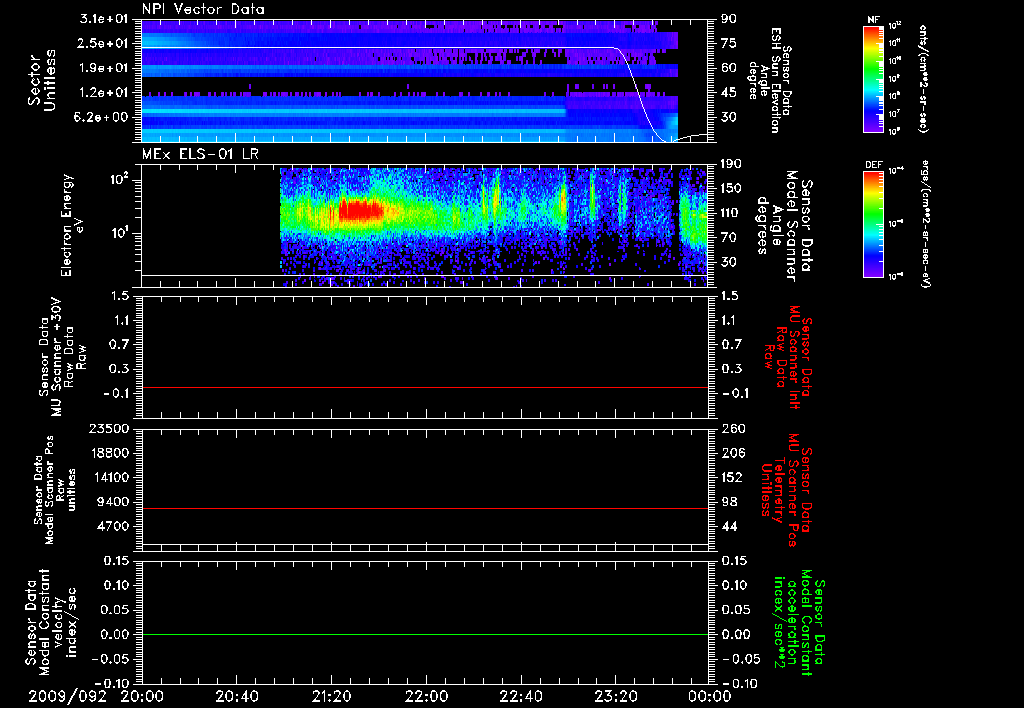
Task: Click the "206" telemetry tick label
Action: tap(731, 453)
